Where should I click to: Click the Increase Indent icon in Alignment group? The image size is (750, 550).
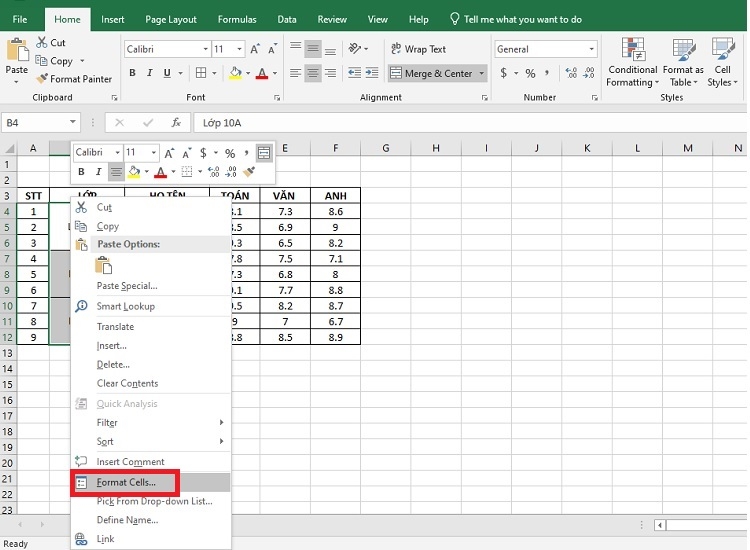click(372, 73)
